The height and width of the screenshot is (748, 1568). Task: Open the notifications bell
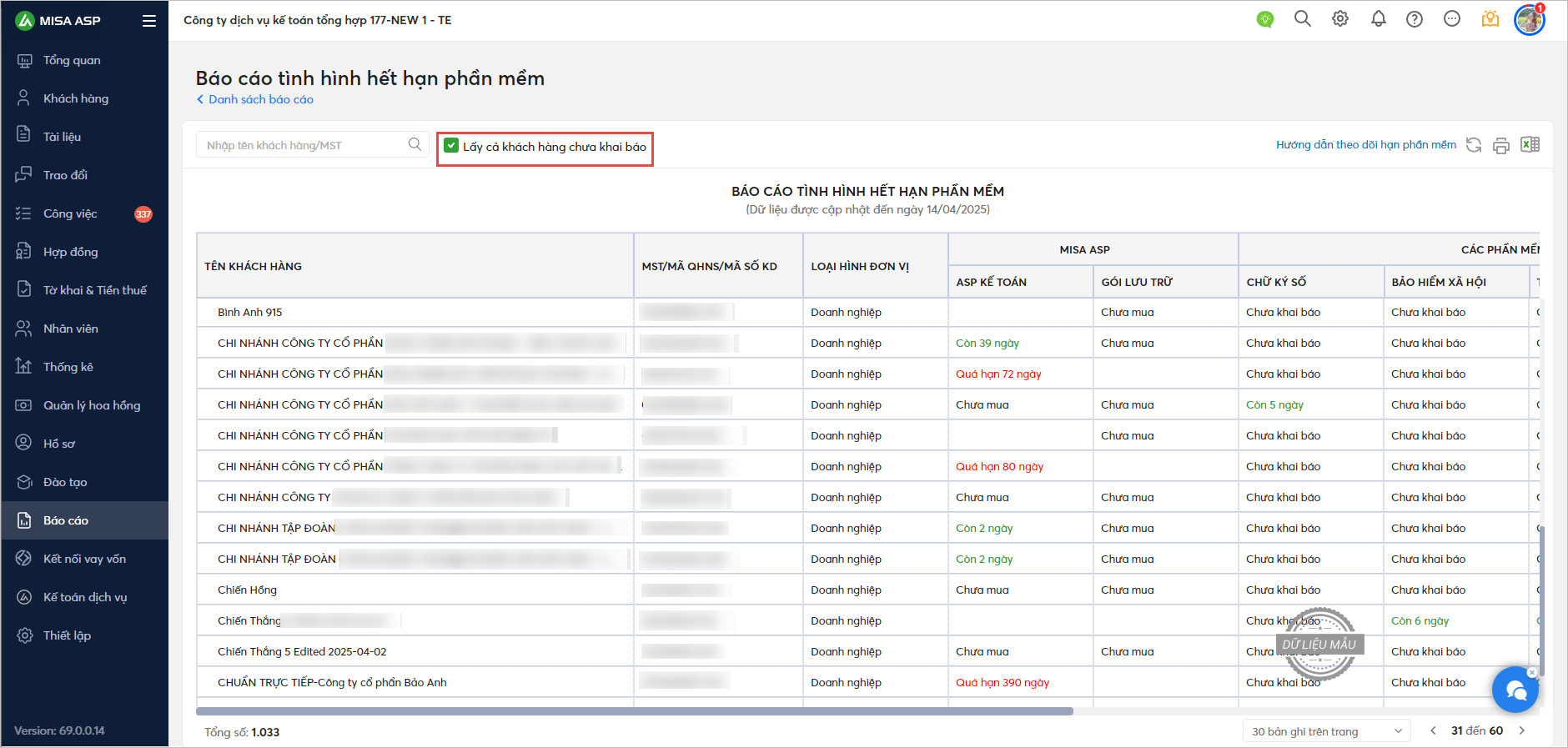tap(1378, 18)
